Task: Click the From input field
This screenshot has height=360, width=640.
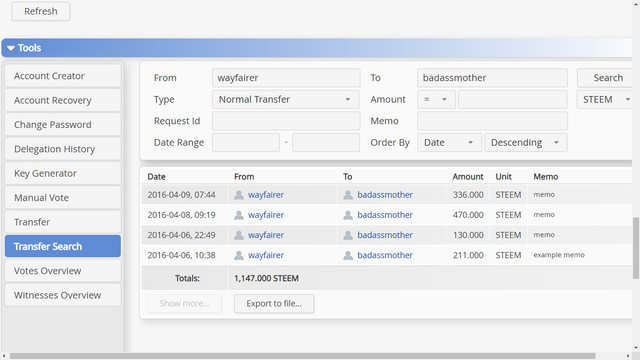Action: point(286,78)
